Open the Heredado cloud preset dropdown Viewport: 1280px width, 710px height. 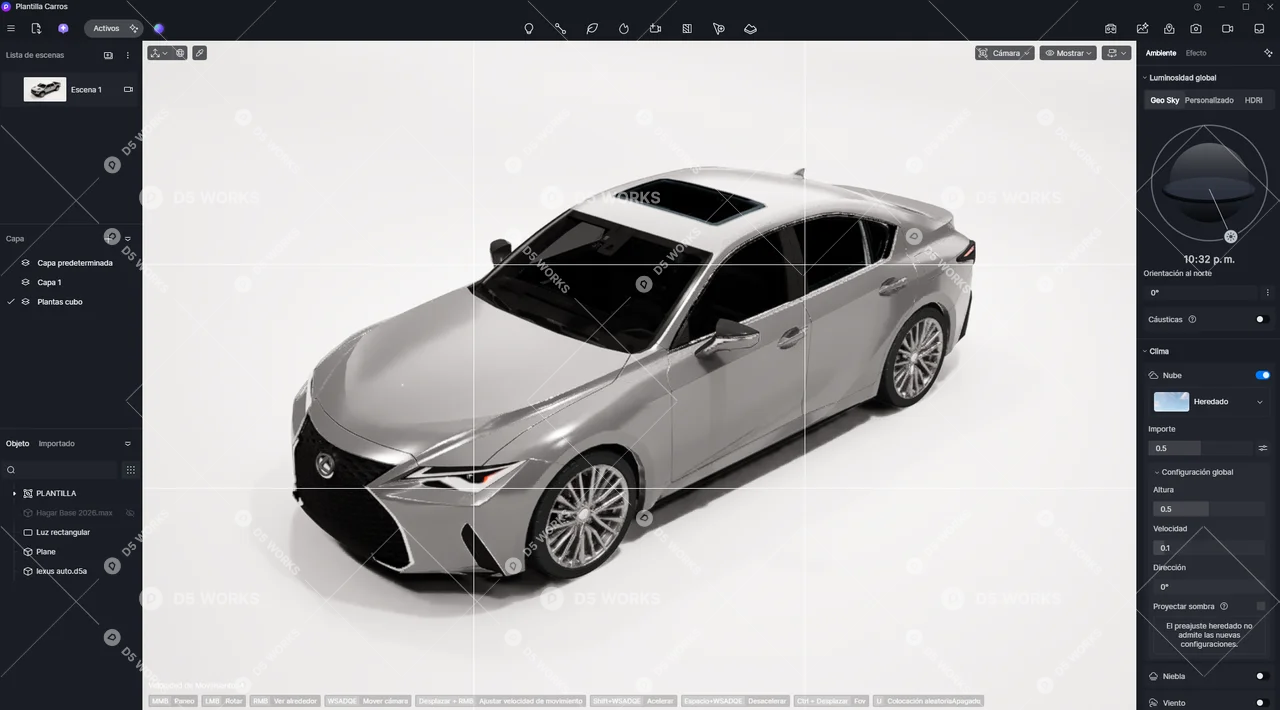[x=1209, y=402]
